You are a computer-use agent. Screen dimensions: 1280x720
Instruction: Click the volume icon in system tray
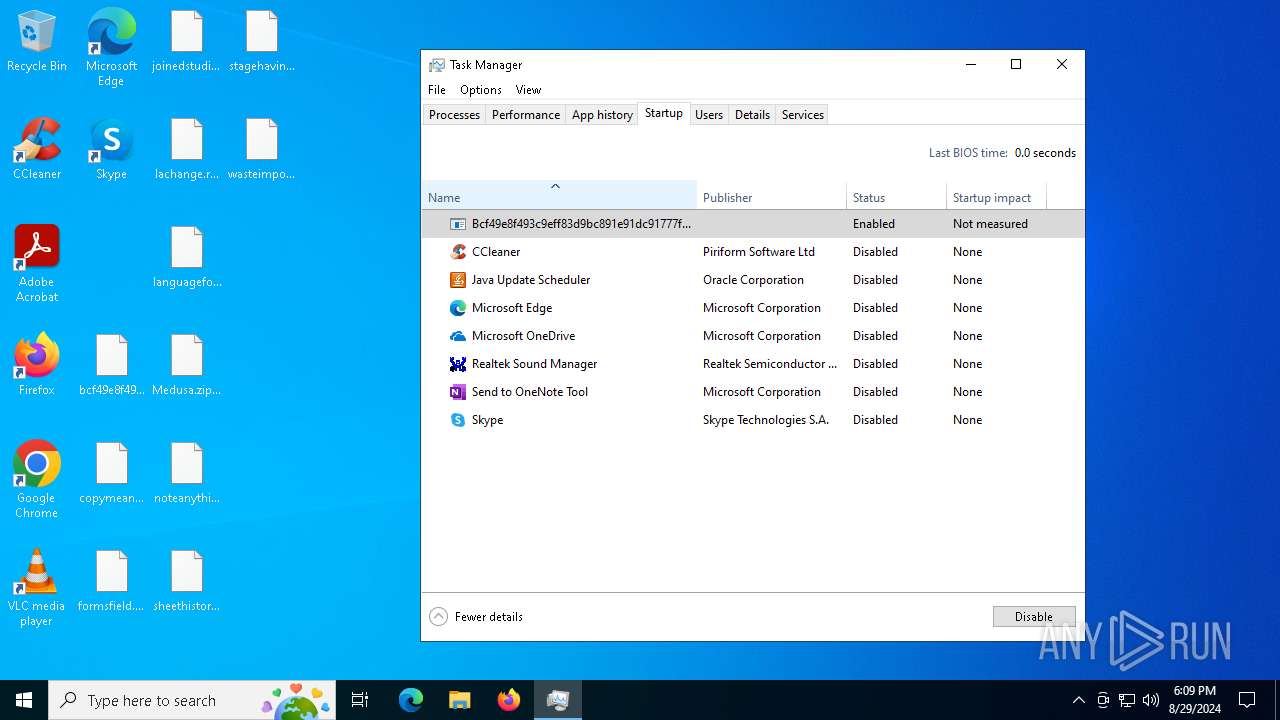(1151, 700)
